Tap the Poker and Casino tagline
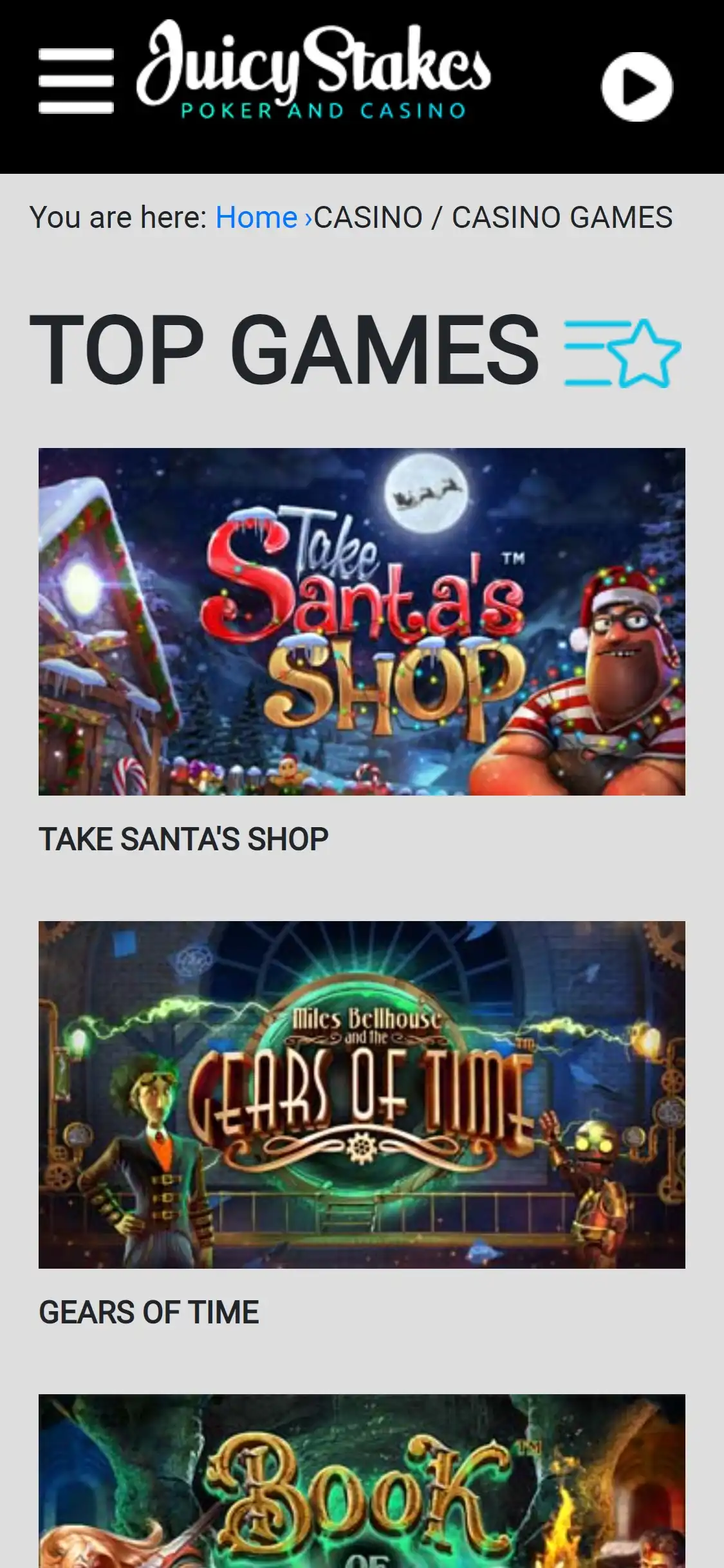This screenshot has height=1568, width=724. coord(323,111)
